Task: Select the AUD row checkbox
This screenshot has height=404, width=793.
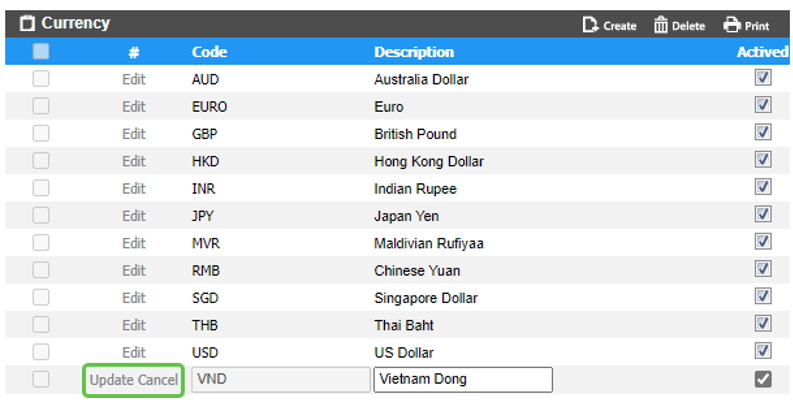Action: point(41,79)
